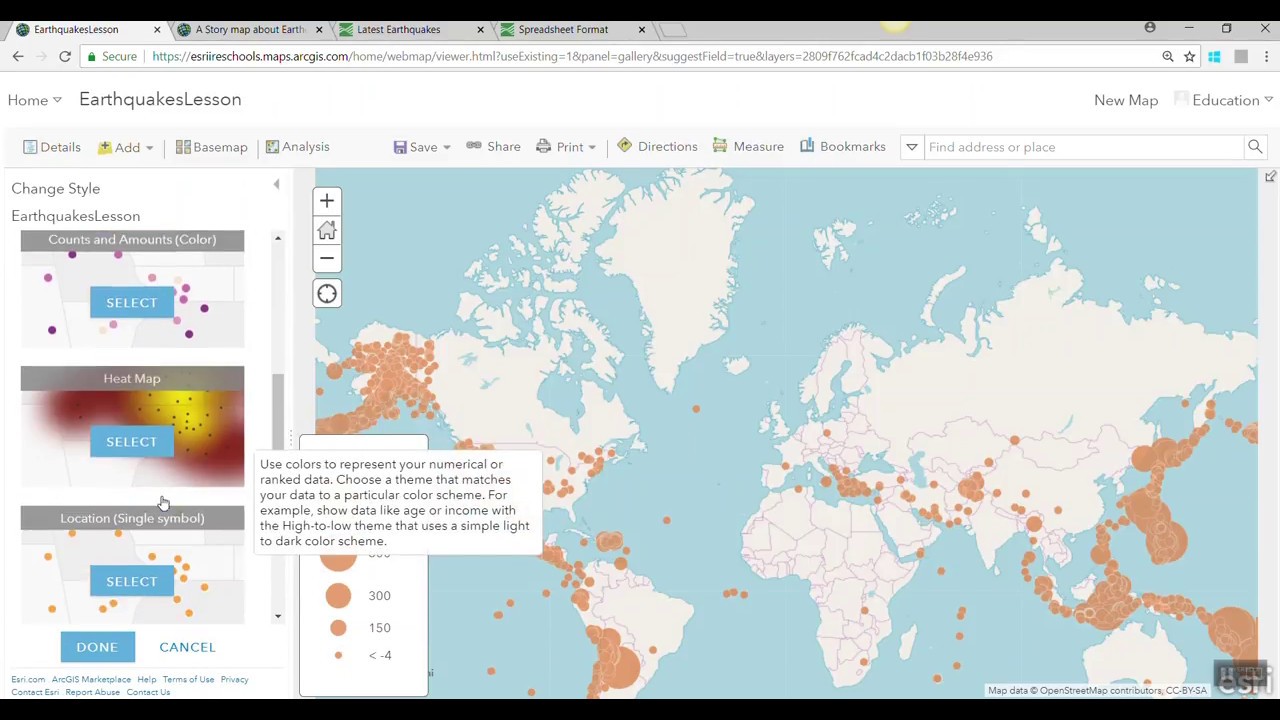Image resolution: width=1280 pixels, height=720 pixels.
Task: Open the Basemap gallery
Action: point(211,147)
